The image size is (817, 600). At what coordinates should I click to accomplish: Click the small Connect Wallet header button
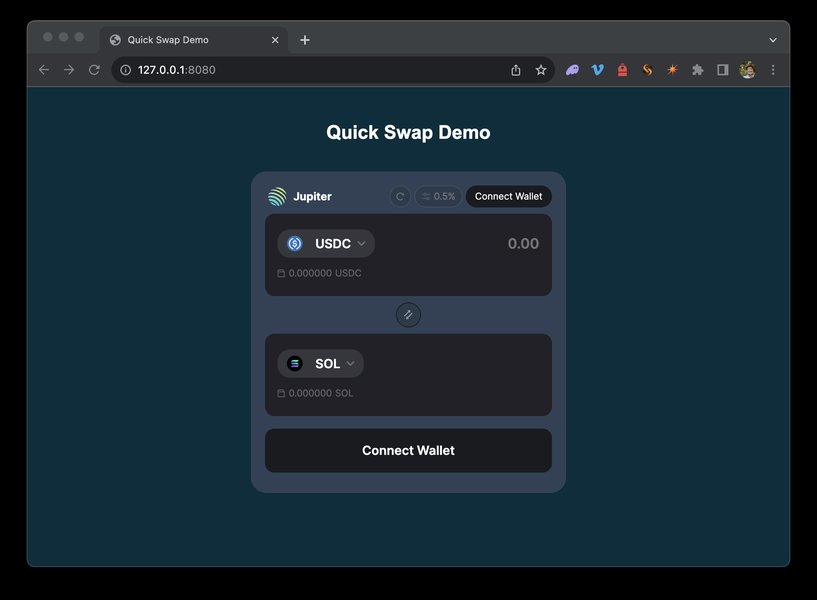pos(509,196)
